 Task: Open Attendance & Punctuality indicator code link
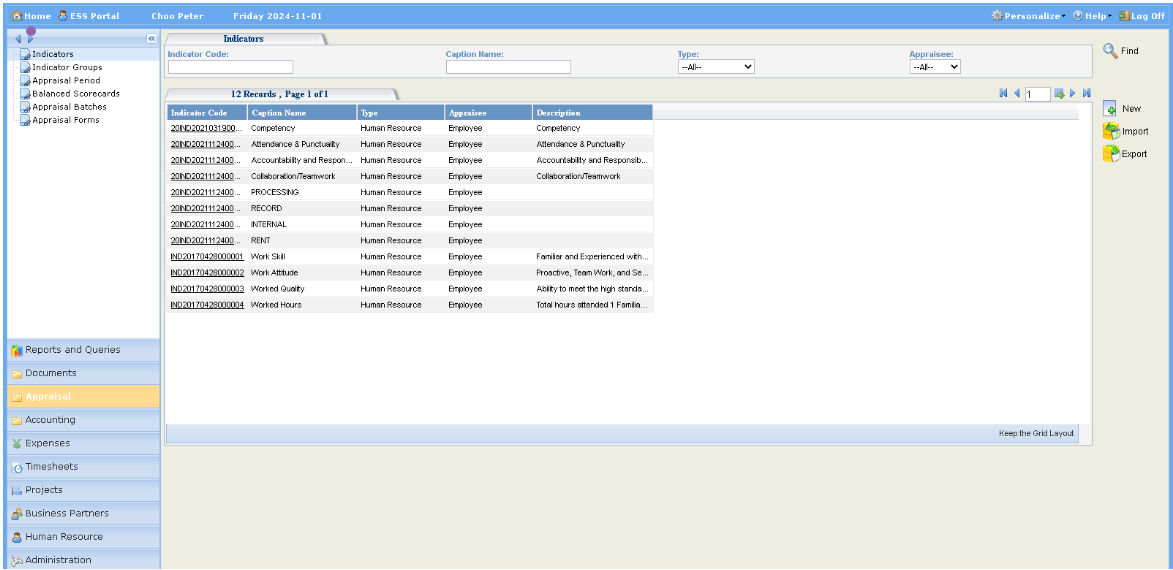[207, 144]
